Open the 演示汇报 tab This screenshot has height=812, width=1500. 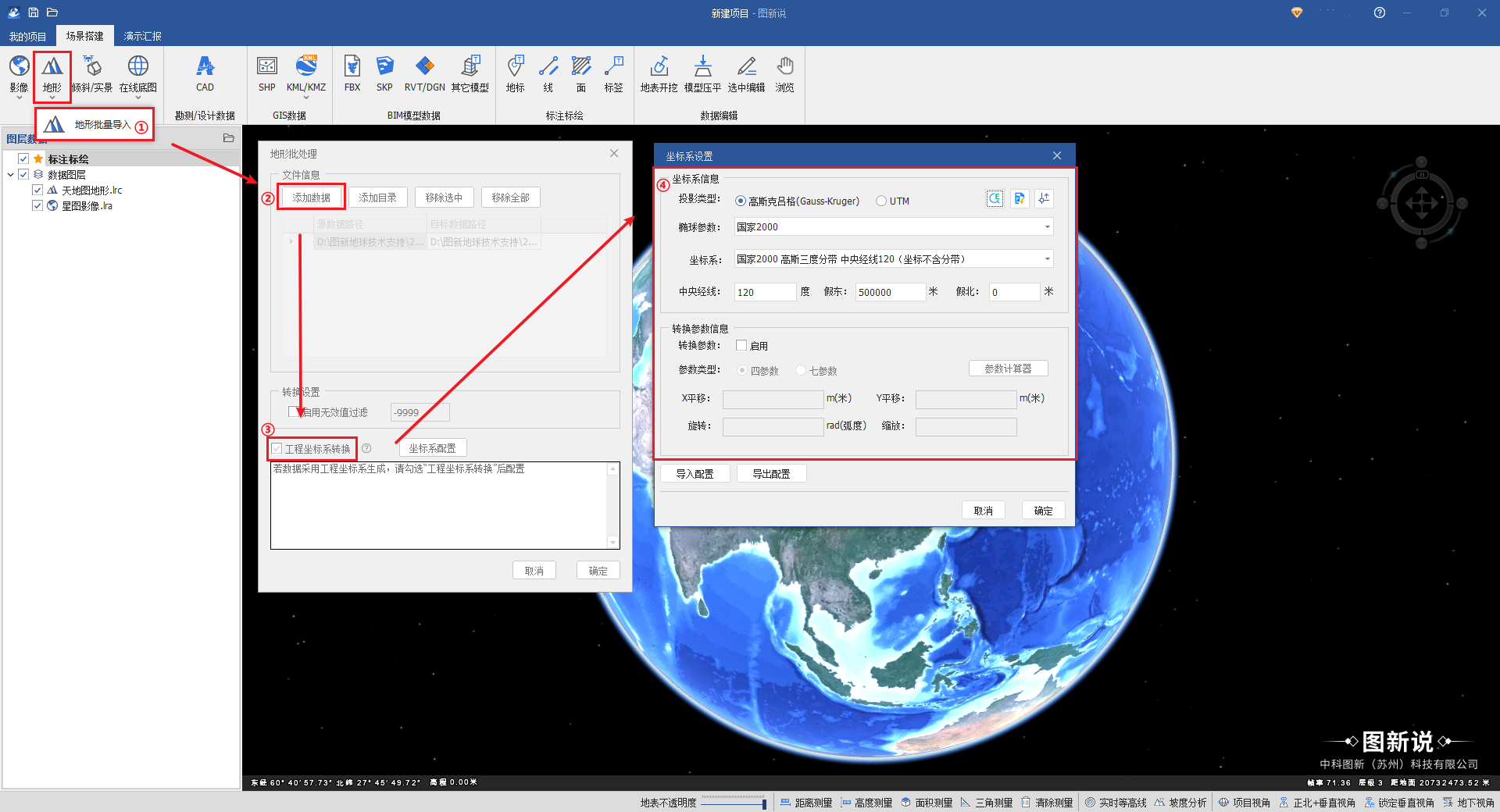point(142,36)
